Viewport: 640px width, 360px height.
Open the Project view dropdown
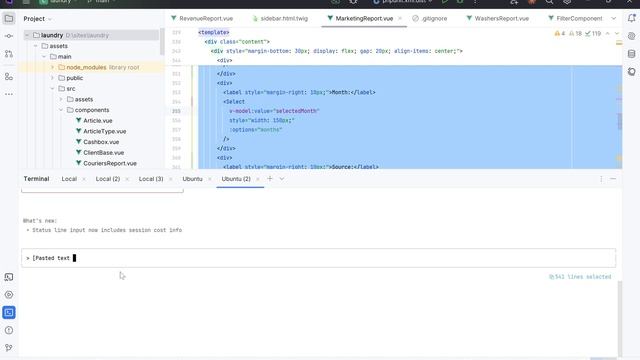click(38, 19)
